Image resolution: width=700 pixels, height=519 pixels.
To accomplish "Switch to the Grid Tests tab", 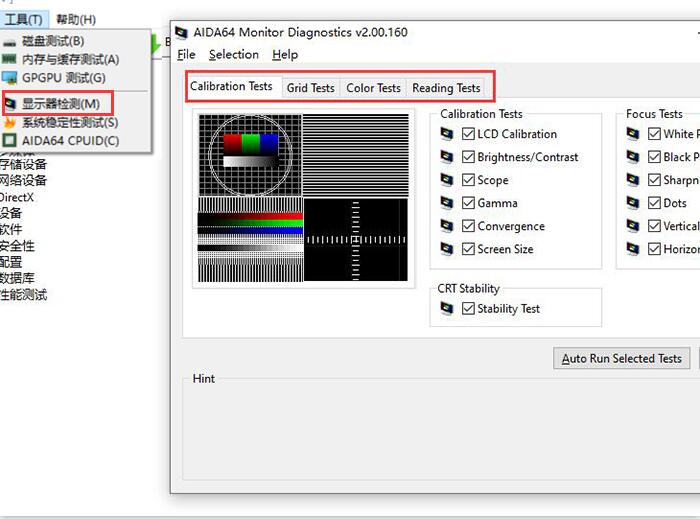I will 310,88.
